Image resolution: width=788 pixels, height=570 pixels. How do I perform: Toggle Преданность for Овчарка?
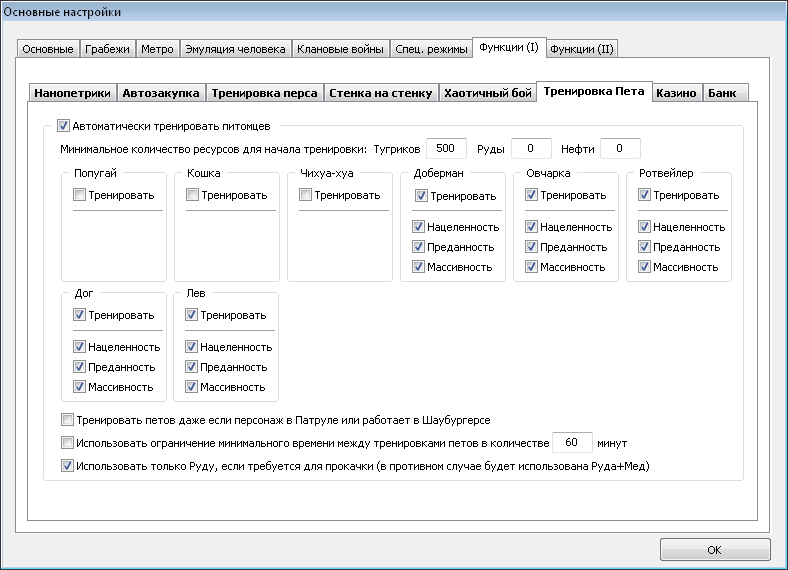(532, 247)
